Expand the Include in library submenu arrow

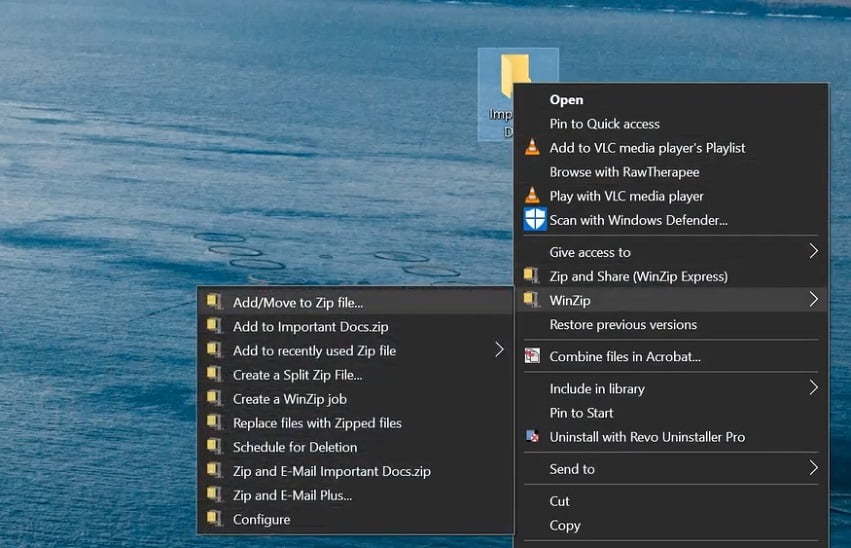[x=813, y=387]
